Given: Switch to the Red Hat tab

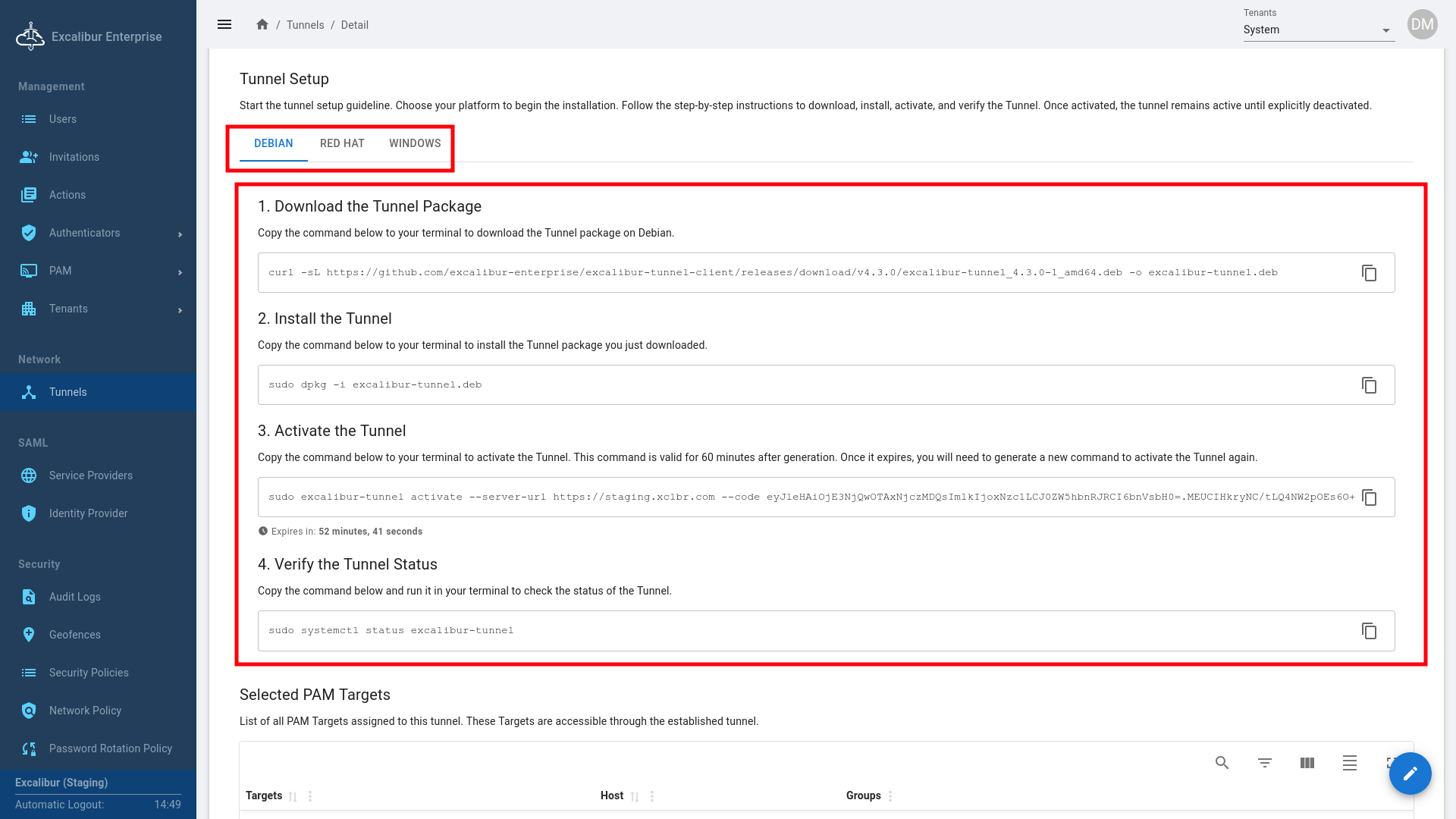Looking at the screenshot, I should (342, 143).
